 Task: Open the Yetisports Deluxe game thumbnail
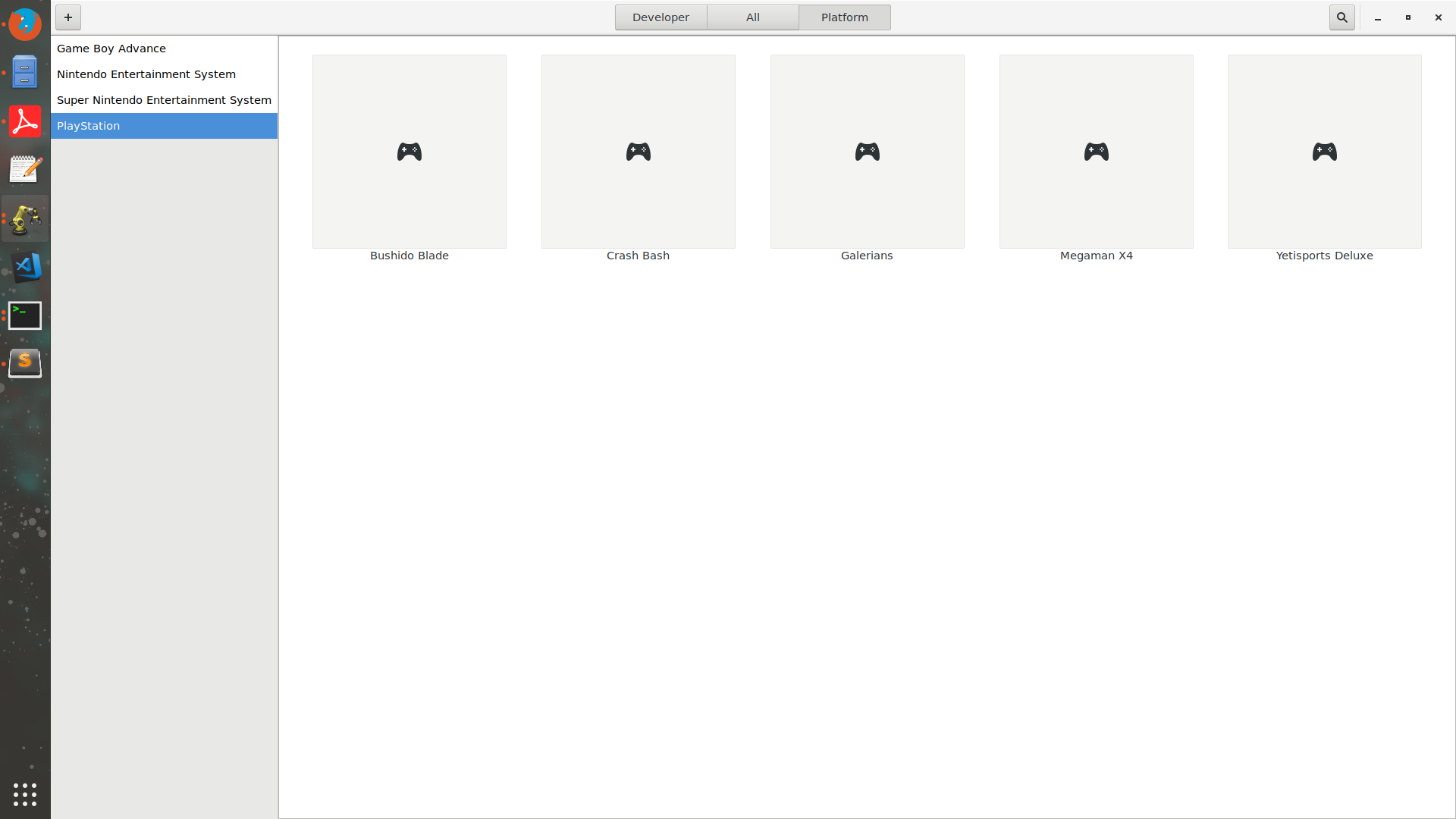pyautogui.click(x=1325, y=152)
